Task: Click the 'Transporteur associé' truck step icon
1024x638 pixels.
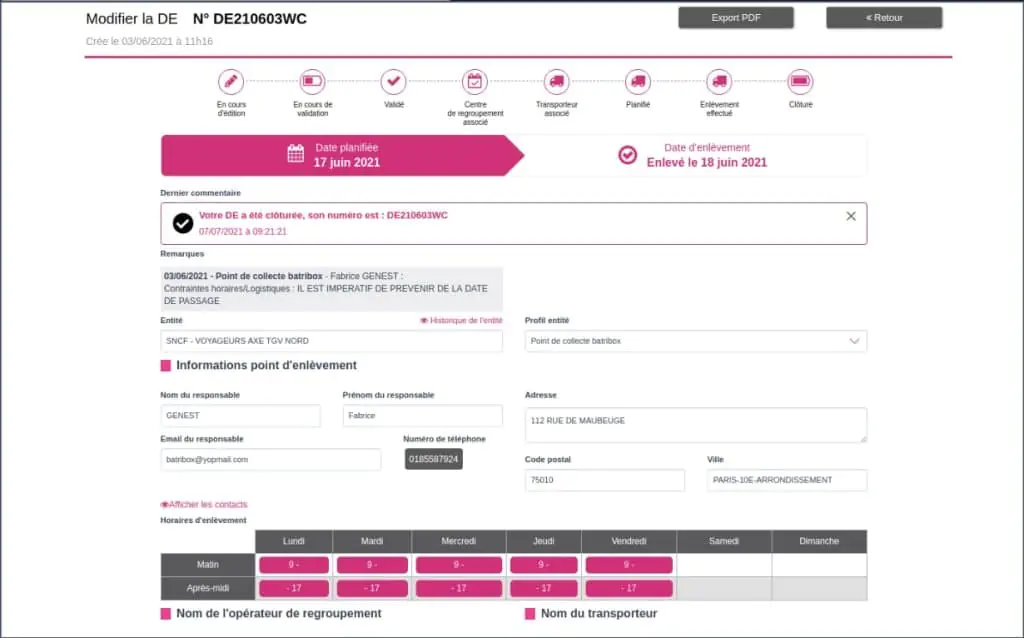Action: click(556, 82)
